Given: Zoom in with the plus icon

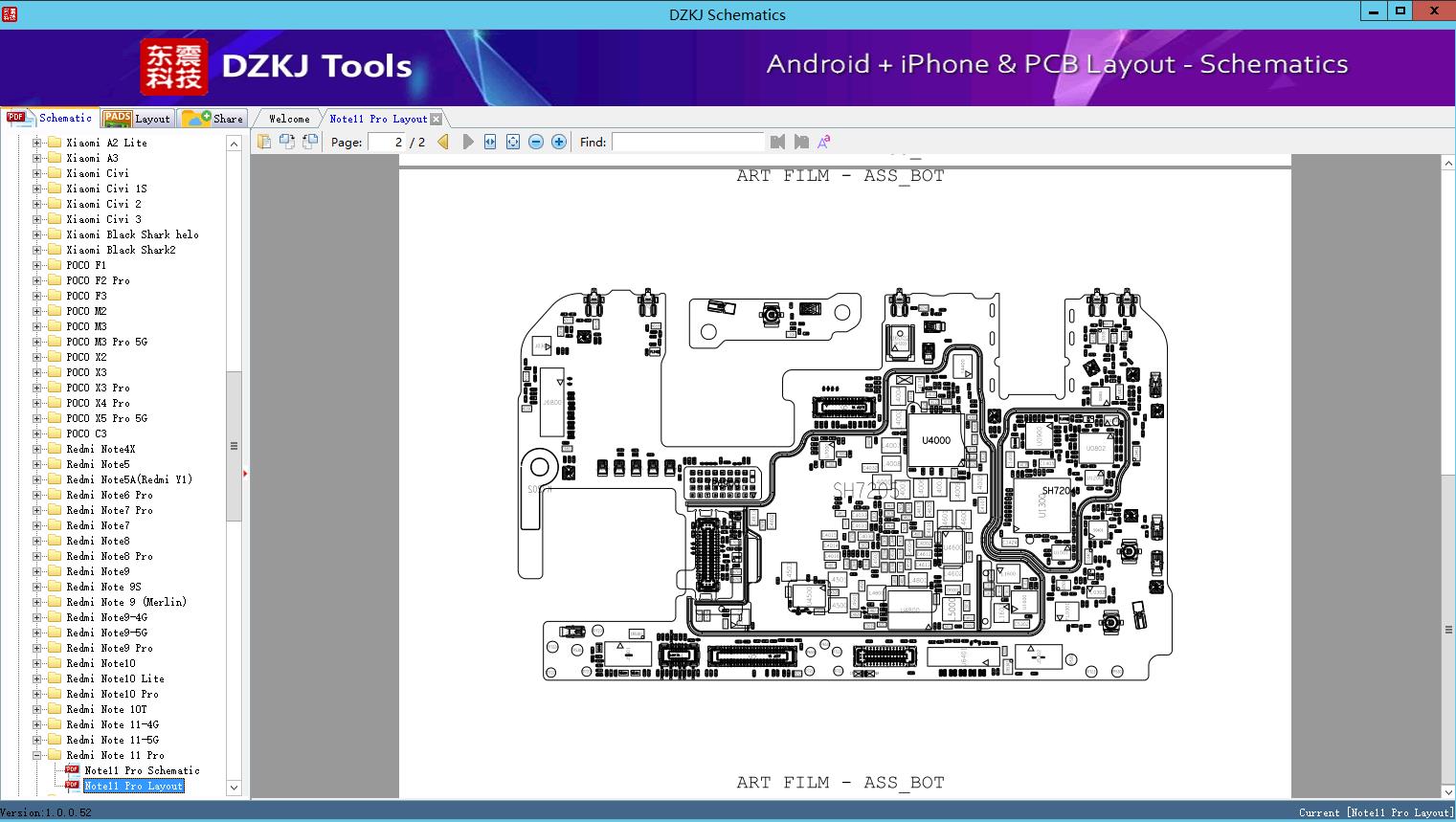Looking at the screenshot, I should 559,142.
